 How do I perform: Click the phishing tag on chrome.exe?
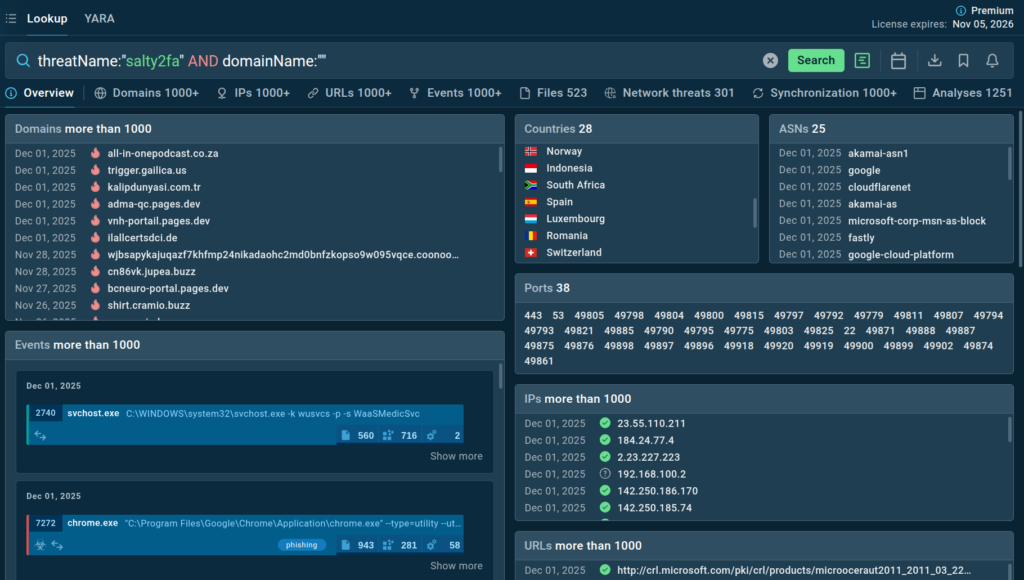[x=301, y=545]
